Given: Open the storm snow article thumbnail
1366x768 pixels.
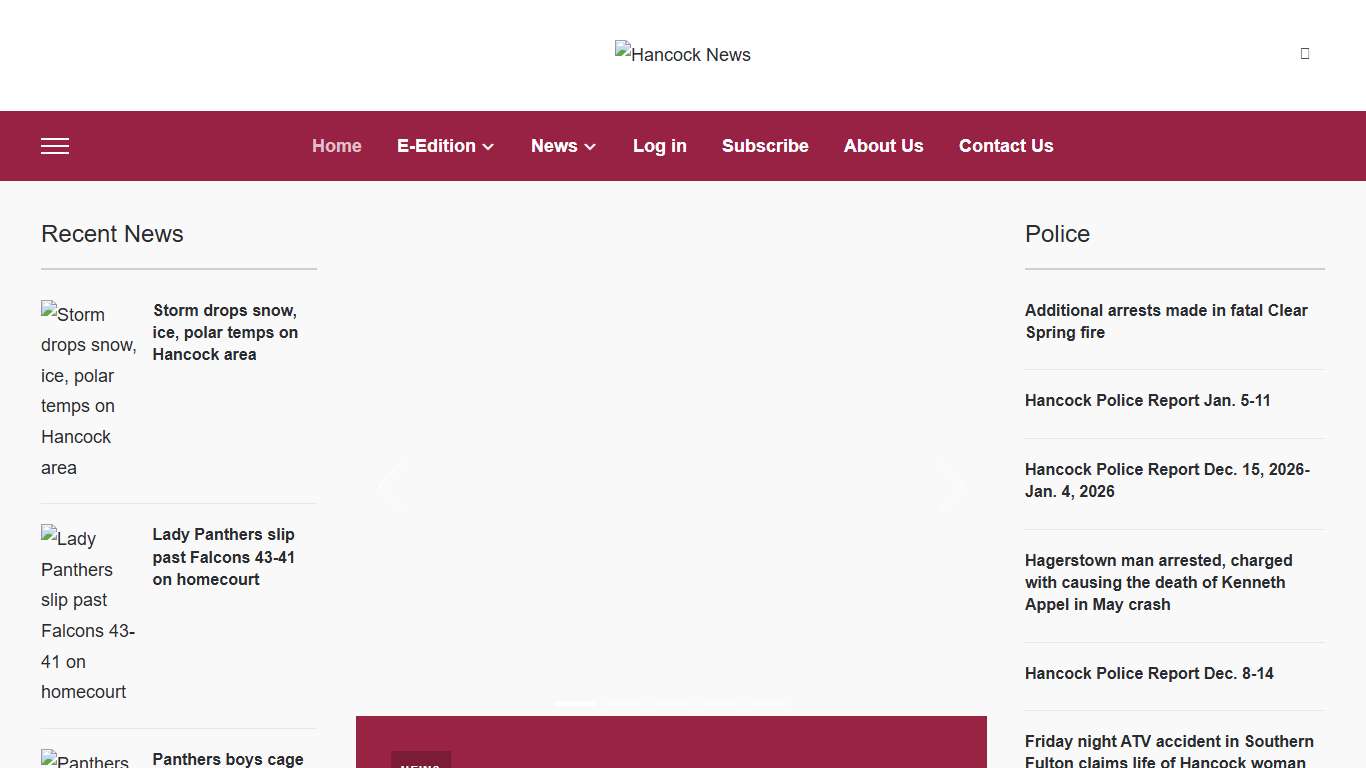Looking at the screenshot, I should pos(89,390).
